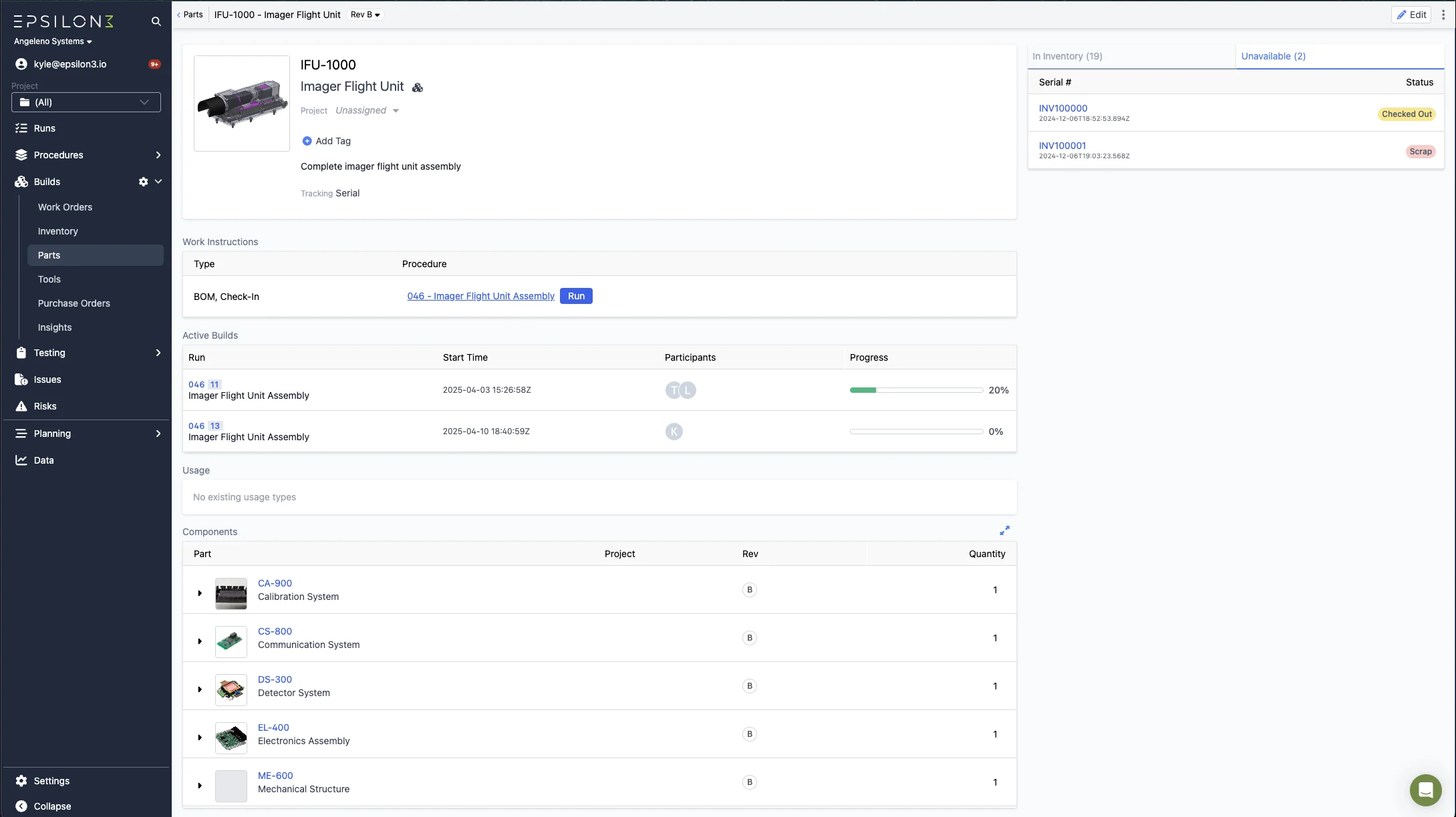
Task: Click the assembly icon beside Imager Flight Unit
Action: [x=418, y=88]
